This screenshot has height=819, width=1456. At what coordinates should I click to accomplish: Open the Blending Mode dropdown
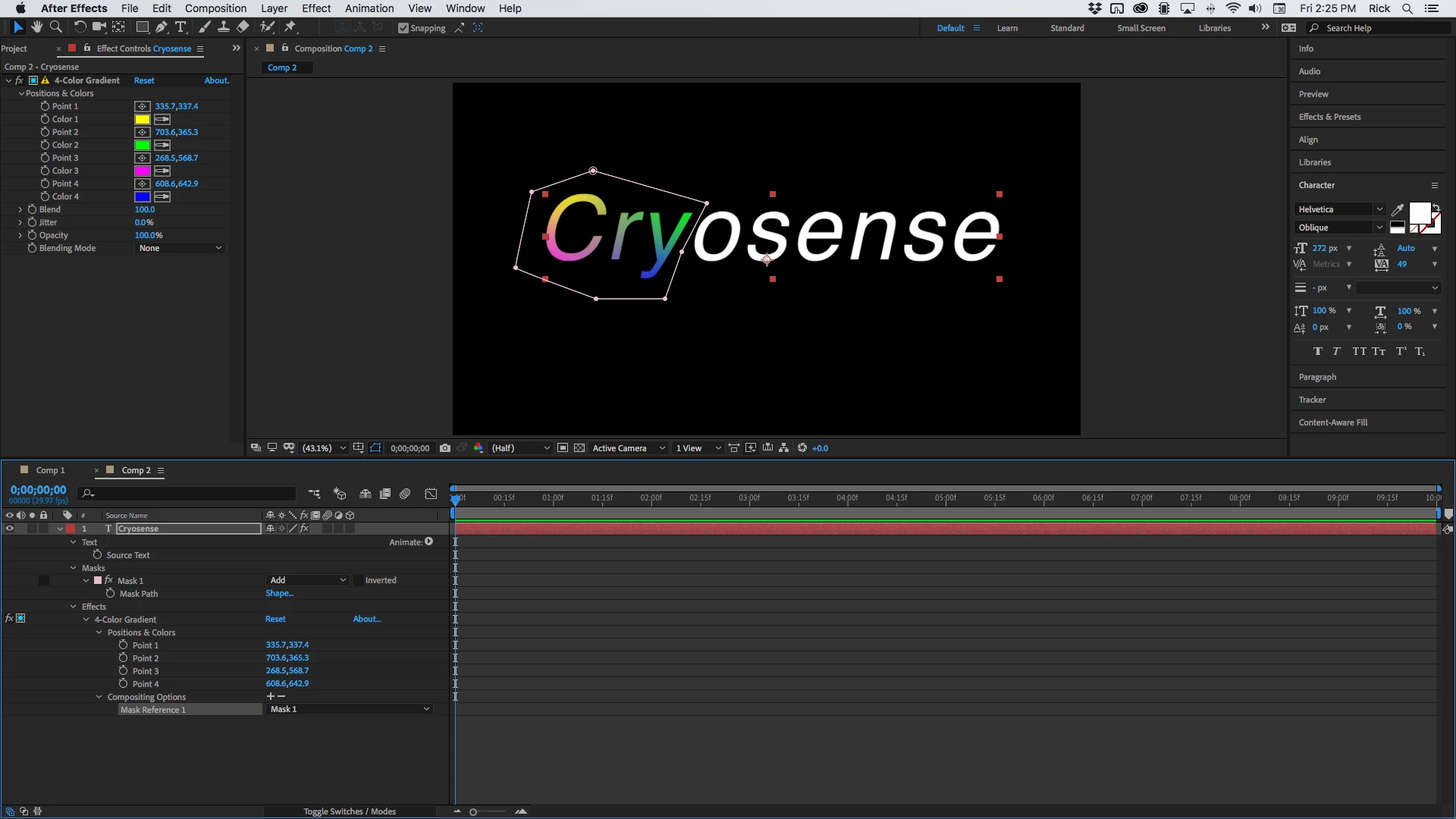180,248
